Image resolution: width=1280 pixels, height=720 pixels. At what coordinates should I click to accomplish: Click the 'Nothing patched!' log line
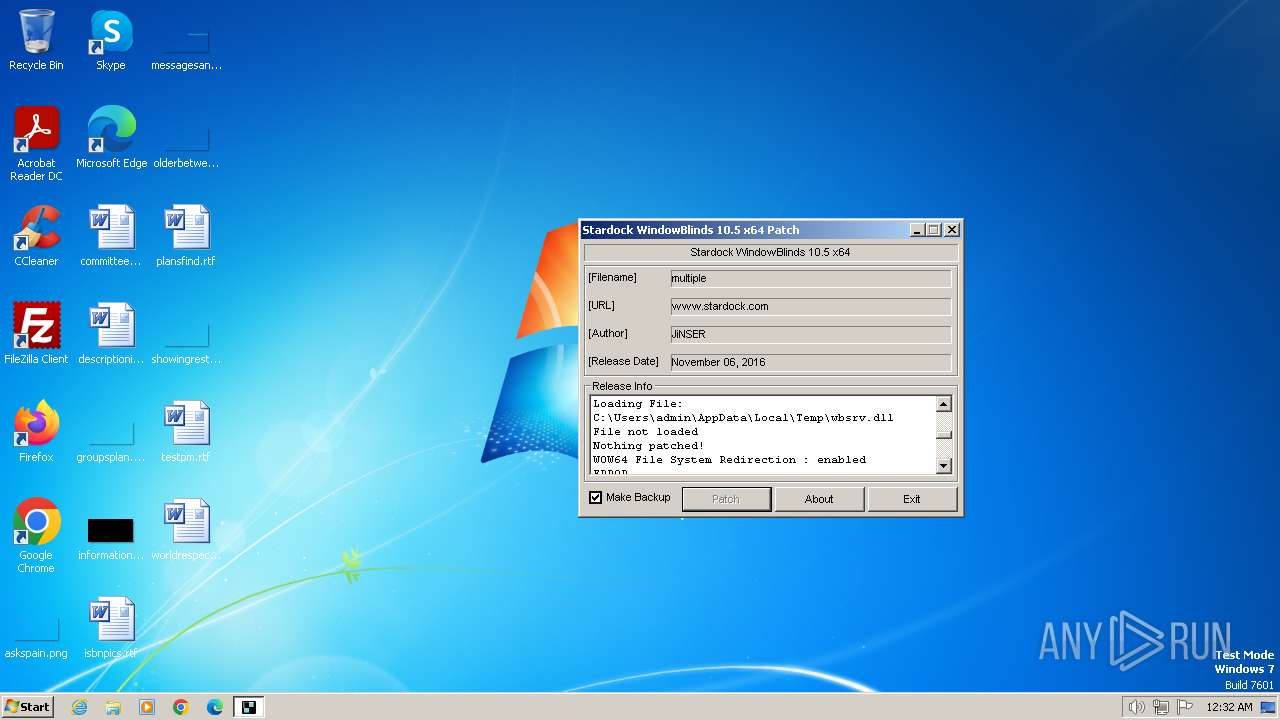click(648, 446)
